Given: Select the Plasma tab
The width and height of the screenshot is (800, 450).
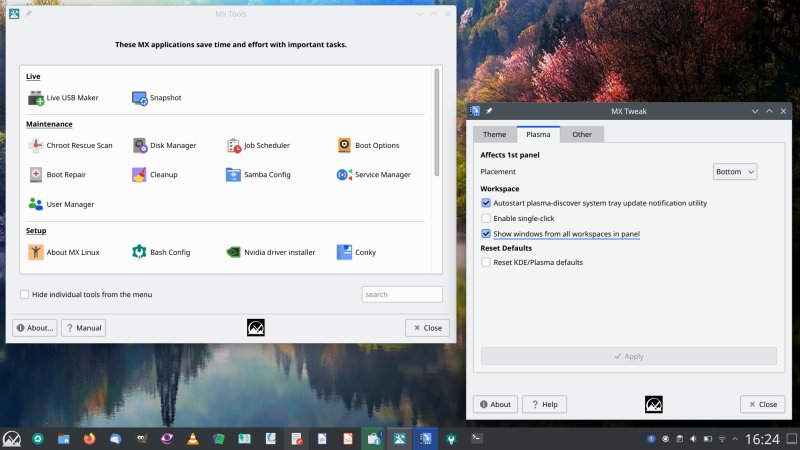Looking at the screenshot, I should [538, 134].
